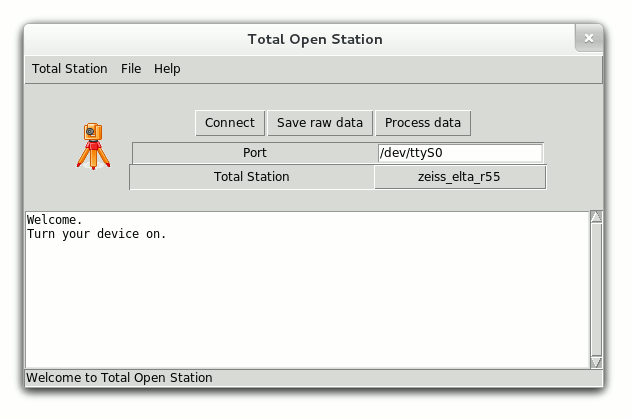Viewport: 631px width, 419px height.
Task: Click the Connect button
Action: pyautogui.click(x=230, y=123)
